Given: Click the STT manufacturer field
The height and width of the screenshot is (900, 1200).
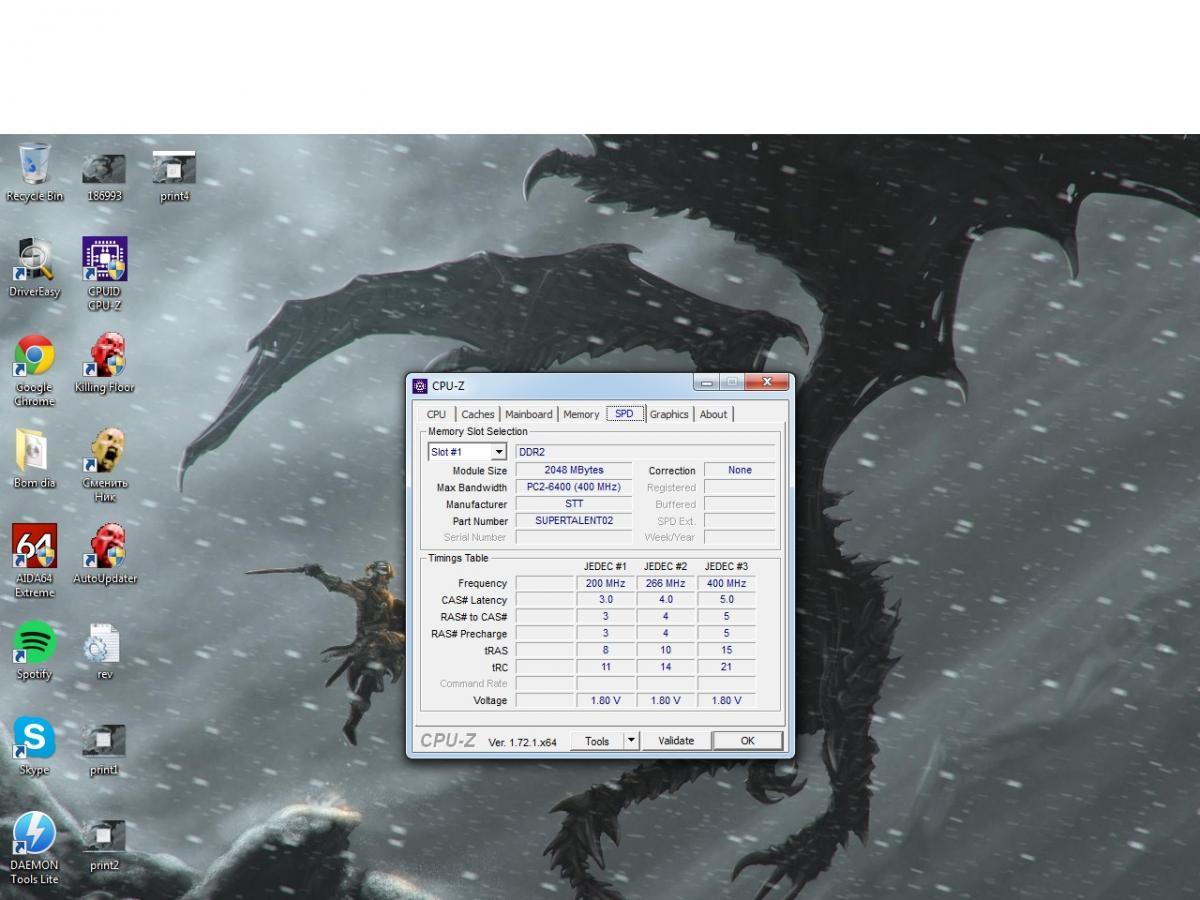Looking at the screenshot, I should click(574, 504).
